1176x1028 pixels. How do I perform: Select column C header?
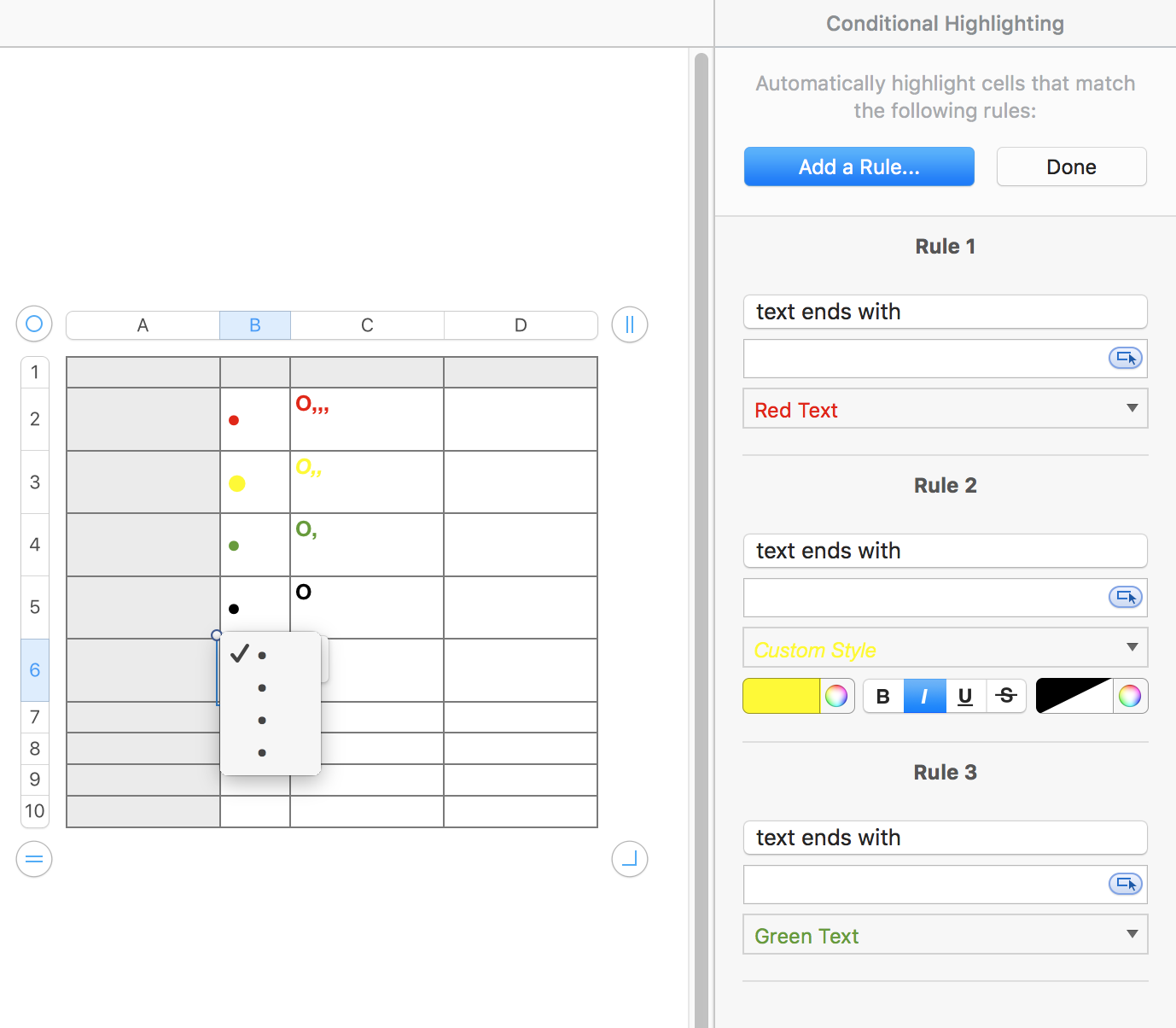click(367, 325)
